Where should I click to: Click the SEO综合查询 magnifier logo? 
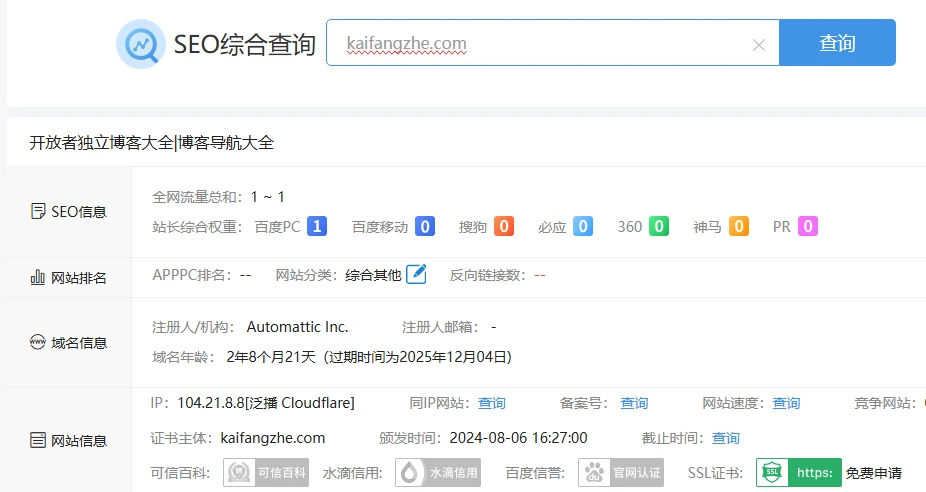(x=141, y=44)
